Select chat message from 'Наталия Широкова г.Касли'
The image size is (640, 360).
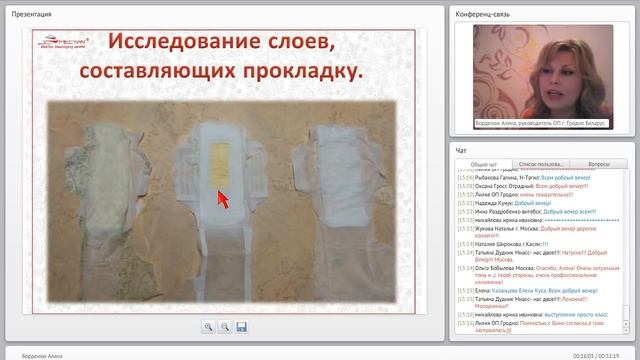click(503, 244)
